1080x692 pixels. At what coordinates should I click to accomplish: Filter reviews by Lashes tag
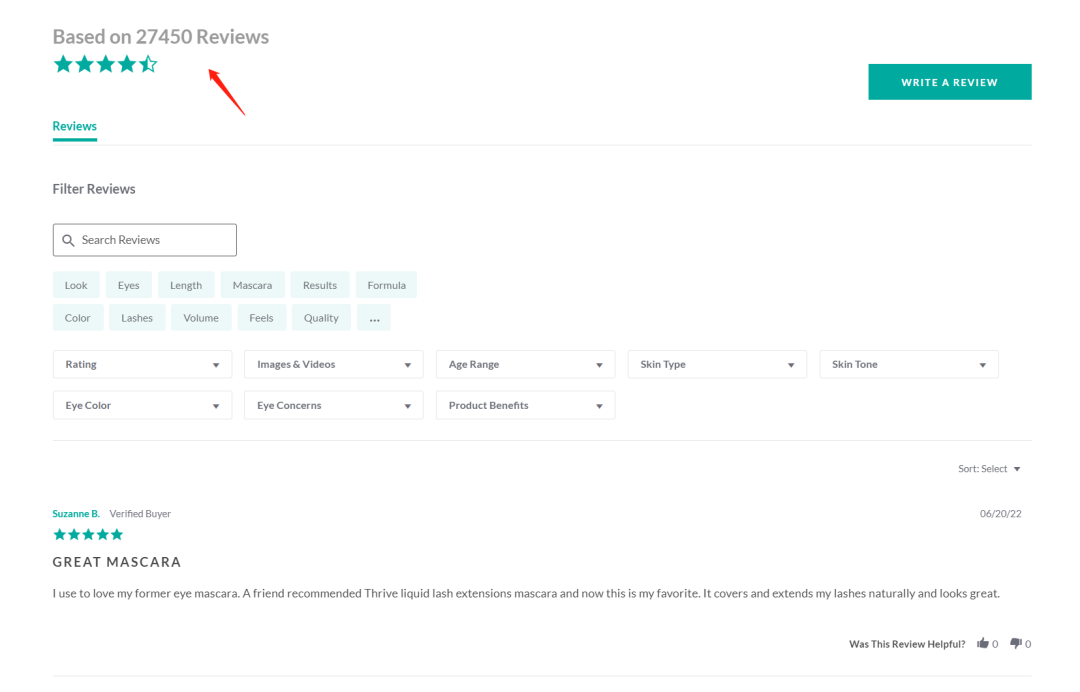[x=137, y=318]
